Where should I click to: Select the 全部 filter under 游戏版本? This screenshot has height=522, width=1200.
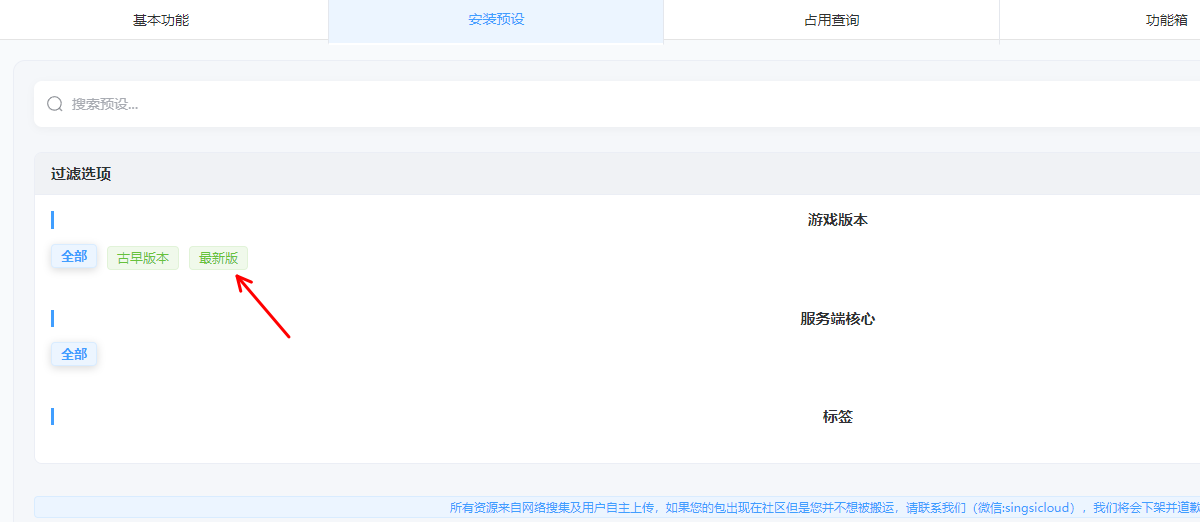point(74,257)
